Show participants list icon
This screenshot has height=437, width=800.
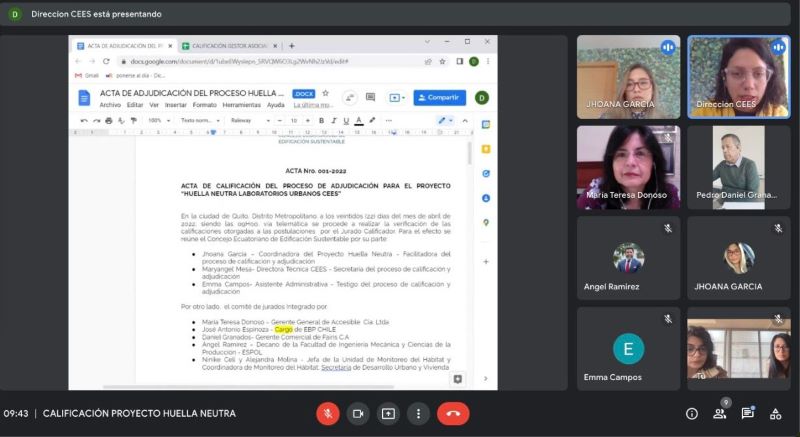pos(720,414)
